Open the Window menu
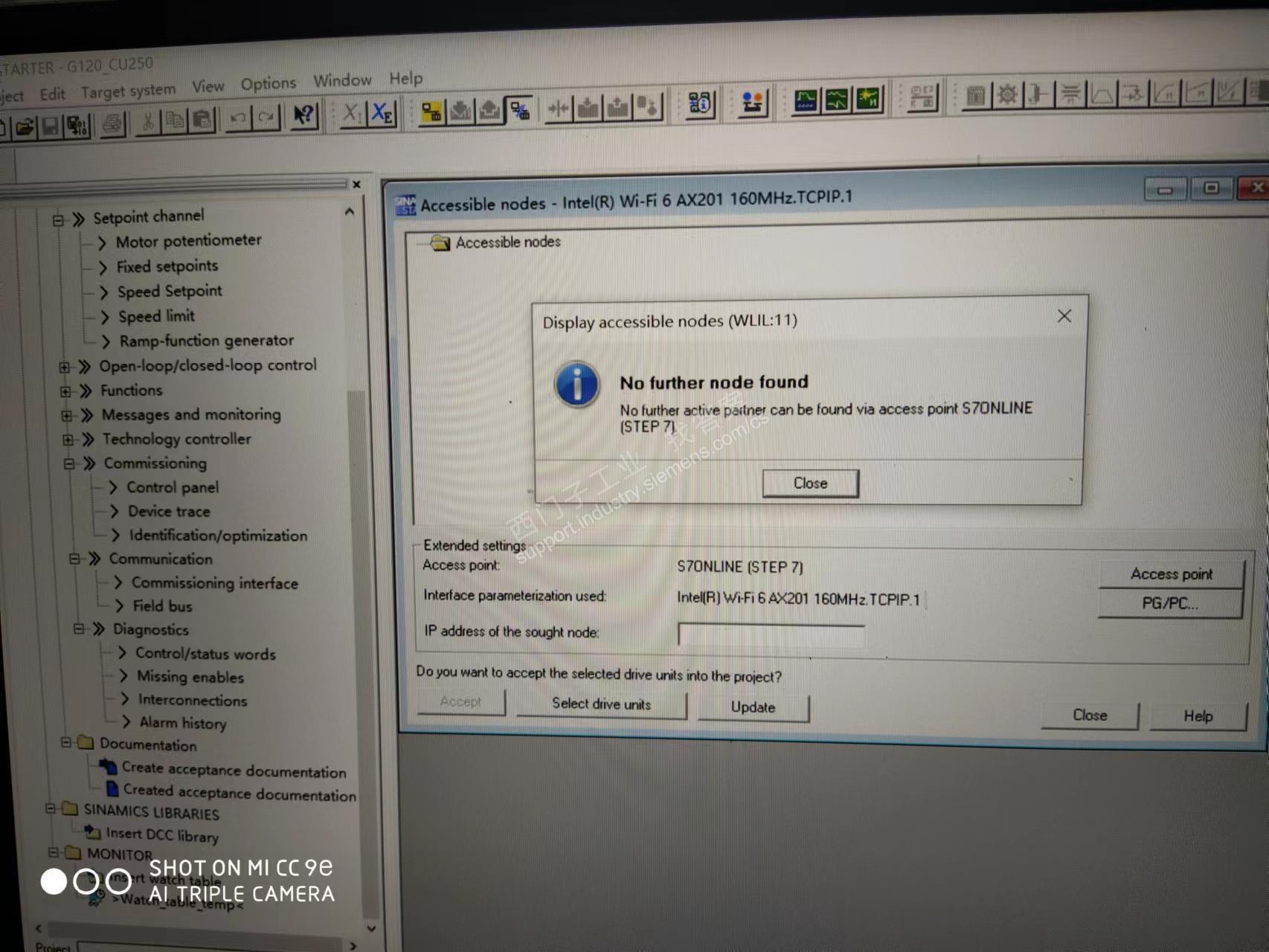 342,80
